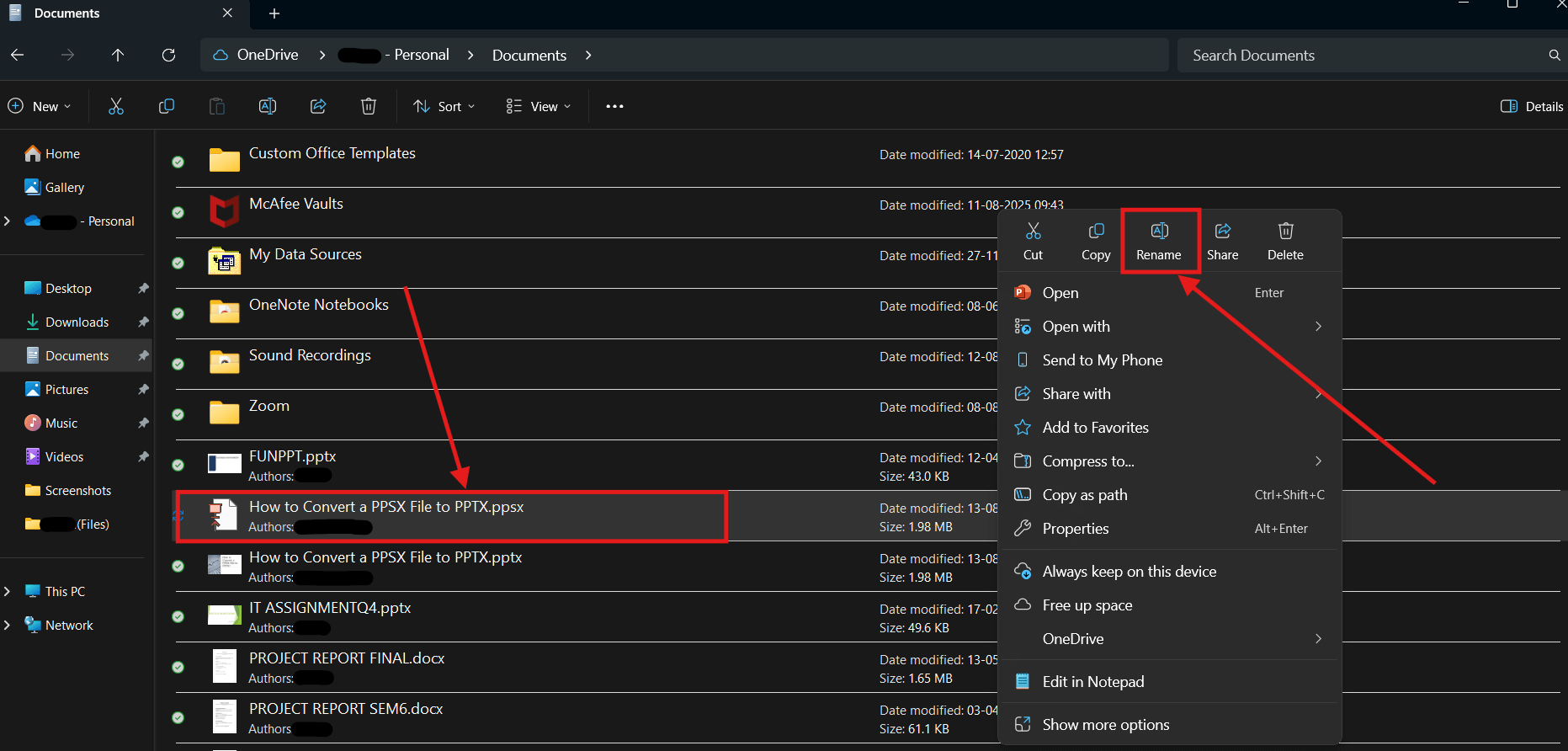Expand the Open with submenu
This screenshot has width=1568, height=751.
[1318, 327]
